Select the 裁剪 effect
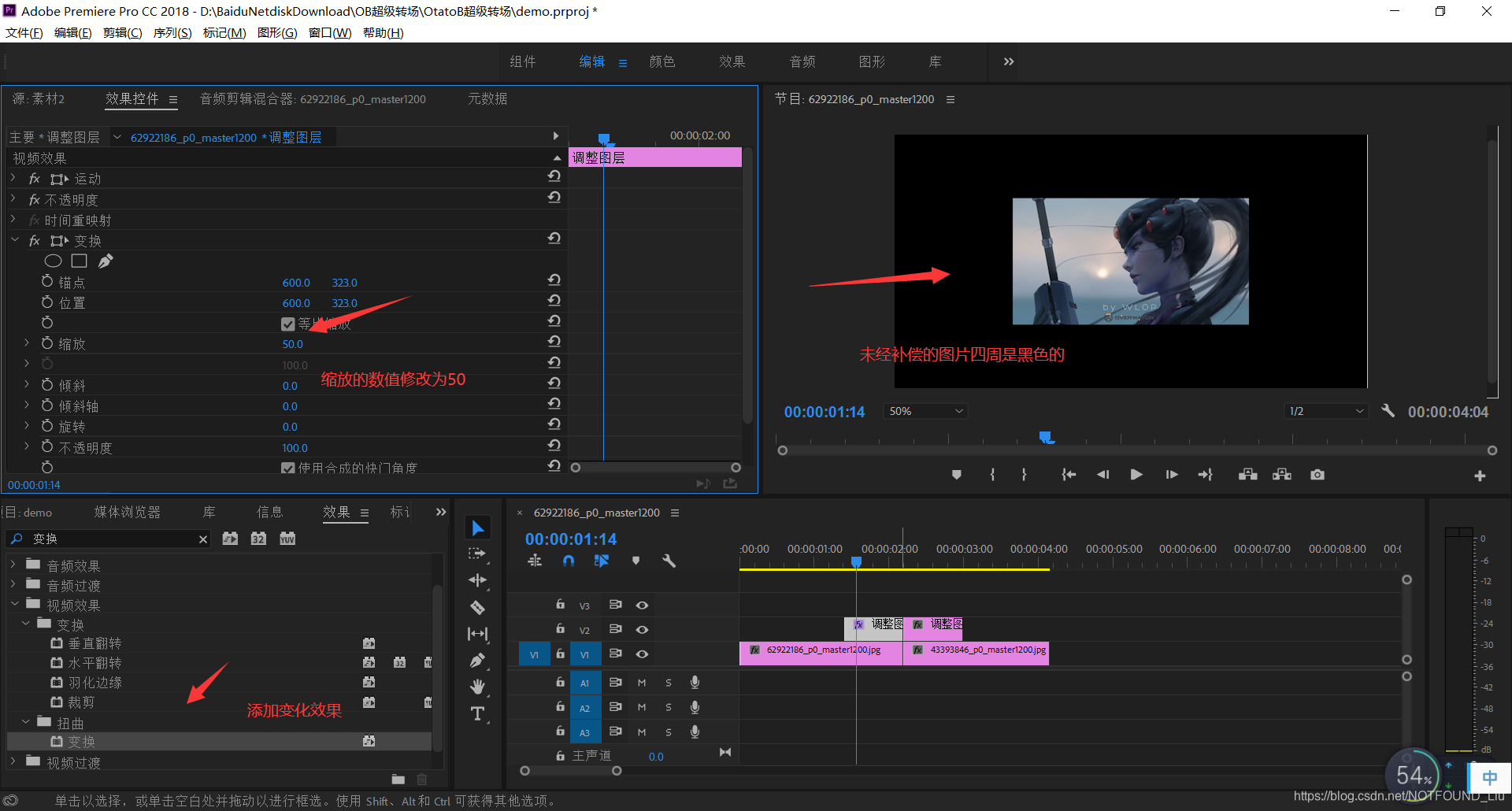The width and height of the screenshot is (1512, 811). click(x=81, y=702)
